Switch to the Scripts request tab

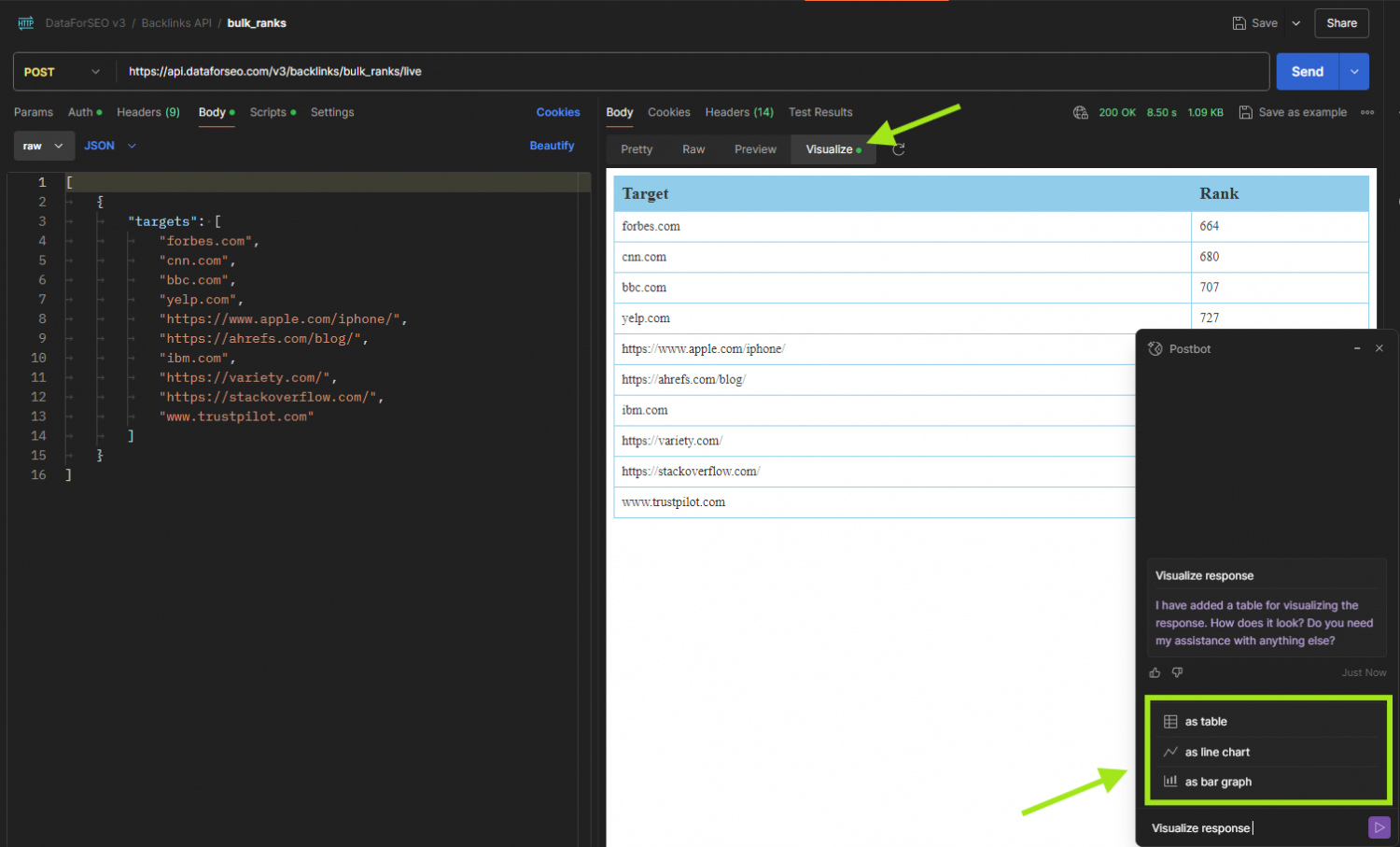pos(267,112)
